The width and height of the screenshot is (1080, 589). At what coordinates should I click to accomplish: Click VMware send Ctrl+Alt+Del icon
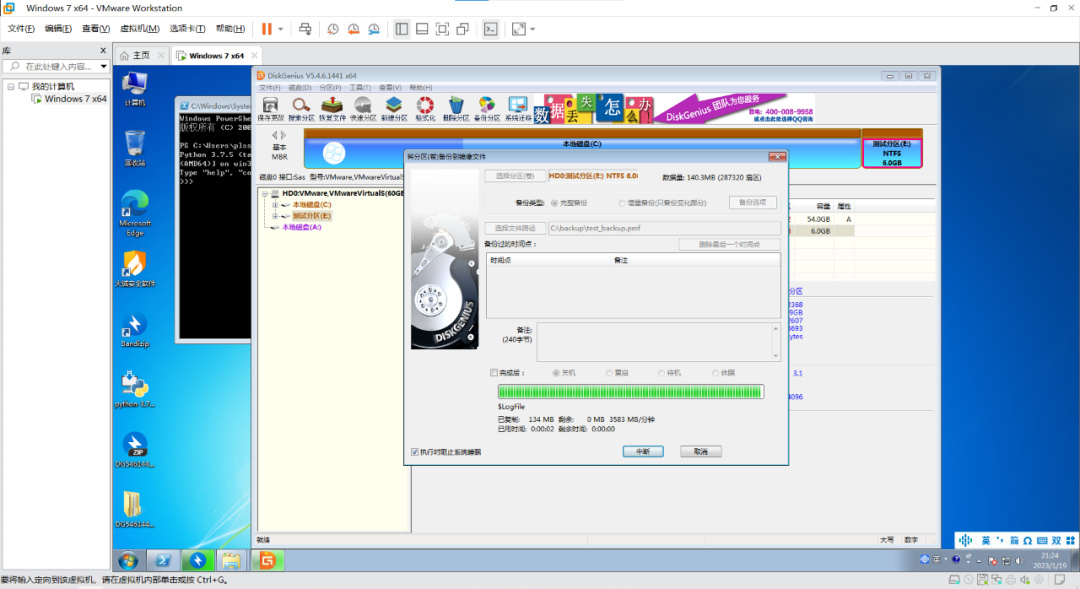305,29
